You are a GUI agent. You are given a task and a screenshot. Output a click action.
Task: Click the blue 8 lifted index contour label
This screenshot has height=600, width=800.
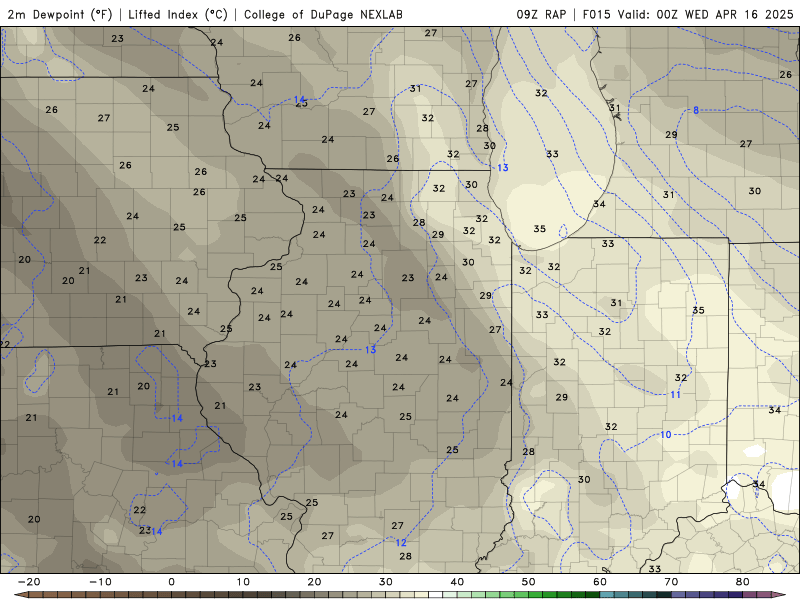pyautogui.click(x=696, y=110)
